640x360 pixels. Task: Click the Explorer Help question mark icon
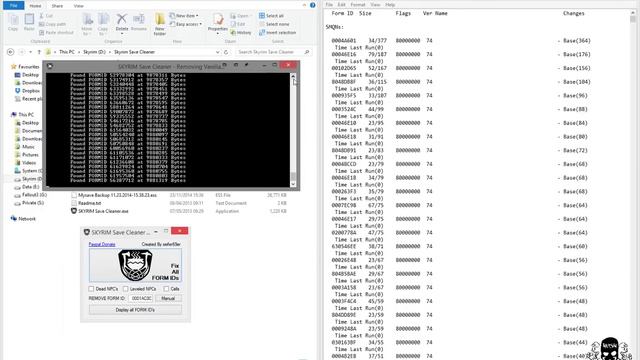point(312,5)
